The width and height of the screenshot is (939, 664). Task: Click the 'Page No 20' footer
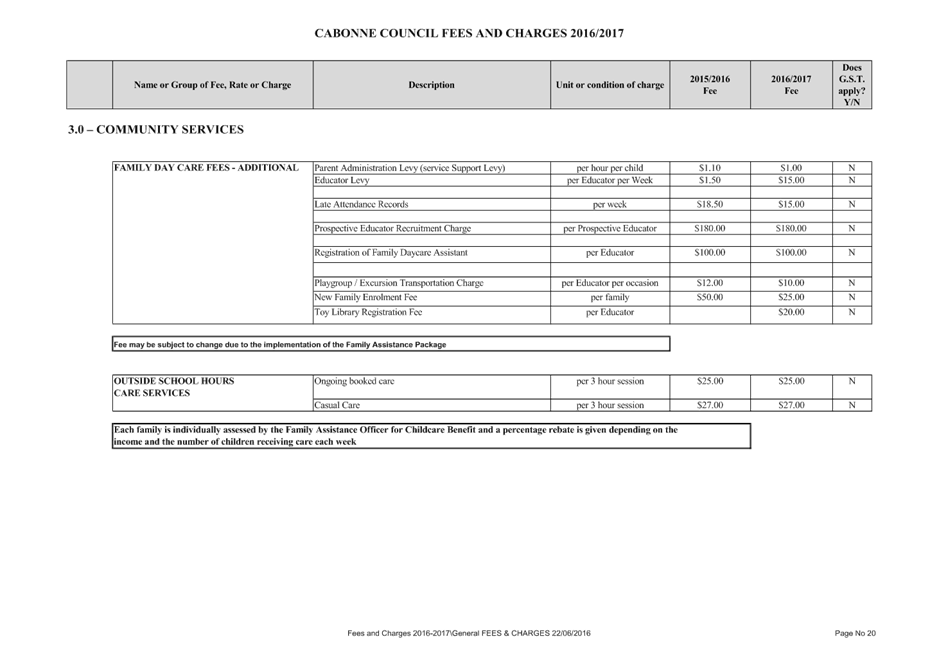pos(855,633)
